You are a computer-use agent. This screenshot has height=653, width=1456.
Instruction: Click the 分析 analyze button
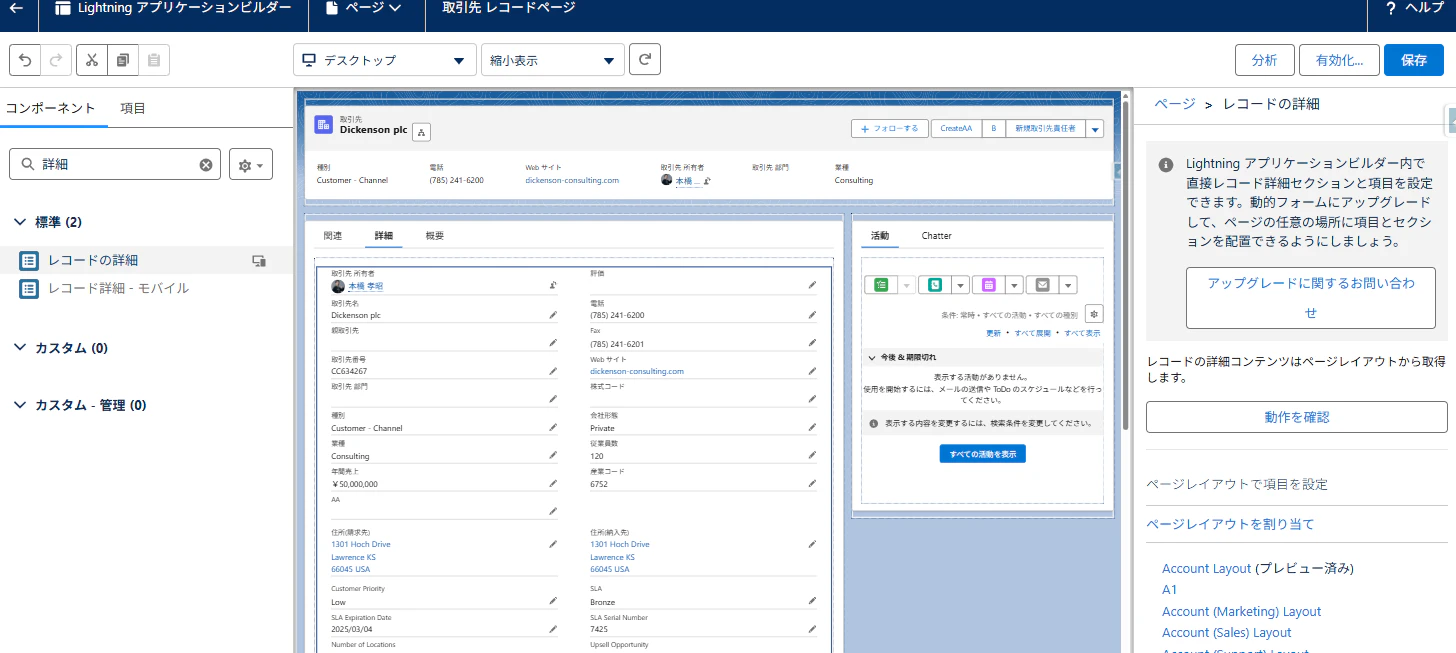point(1264,60)
